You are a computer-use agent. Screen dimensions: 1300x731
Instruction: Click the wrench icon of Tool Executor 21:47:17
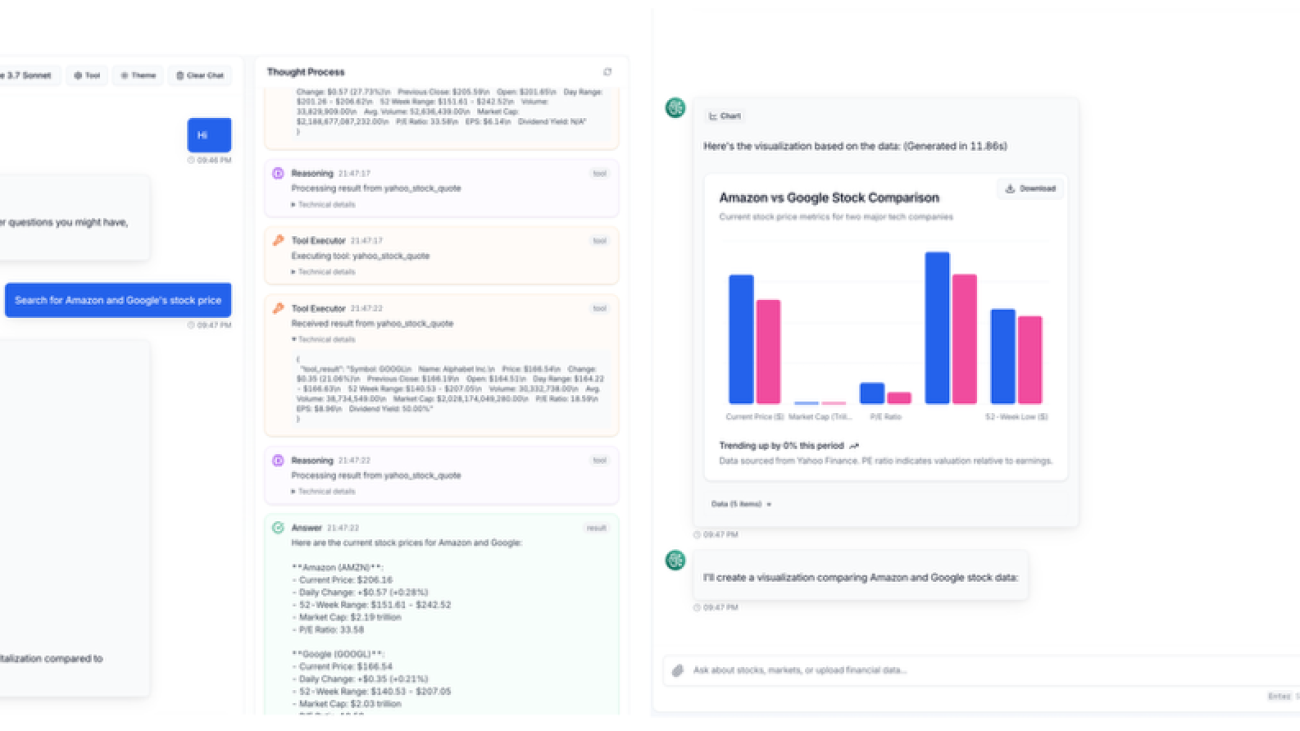[x=278, y=240]
